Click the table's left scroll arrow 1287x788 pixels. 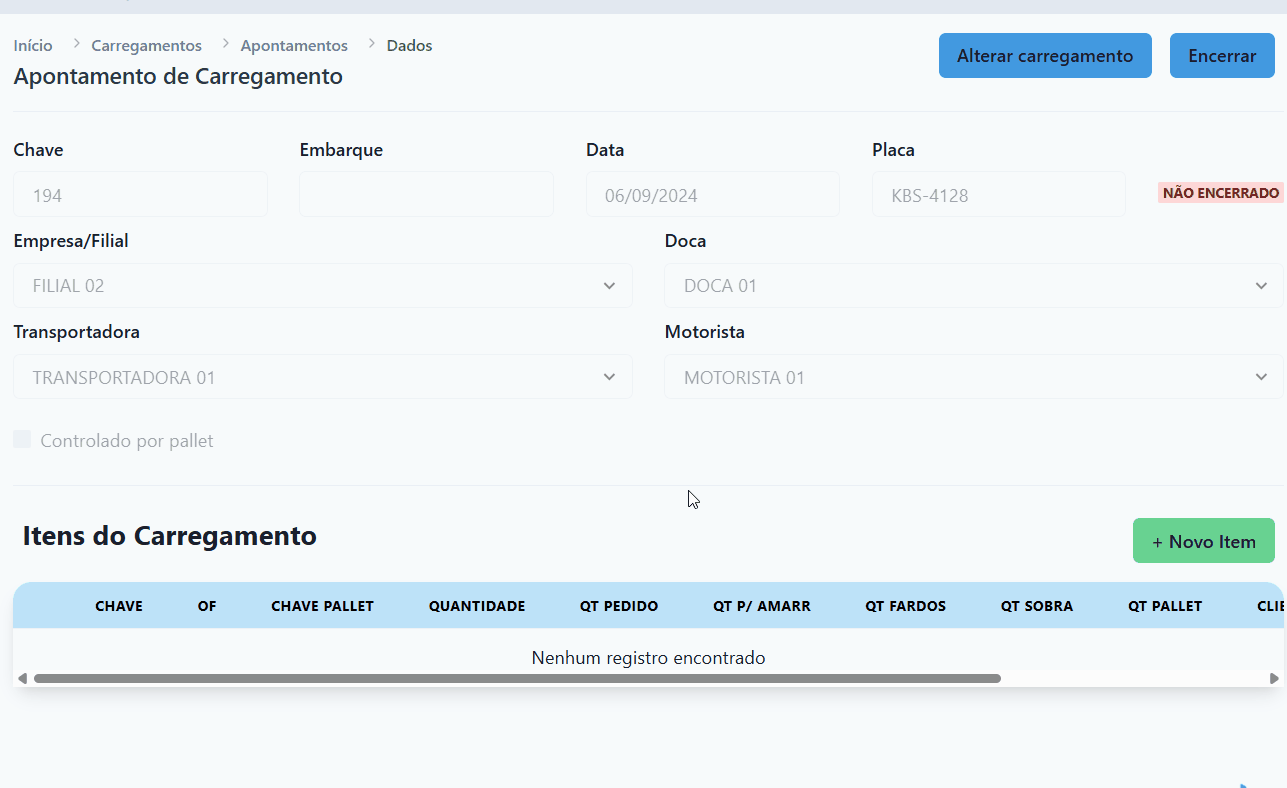point(22,678)
